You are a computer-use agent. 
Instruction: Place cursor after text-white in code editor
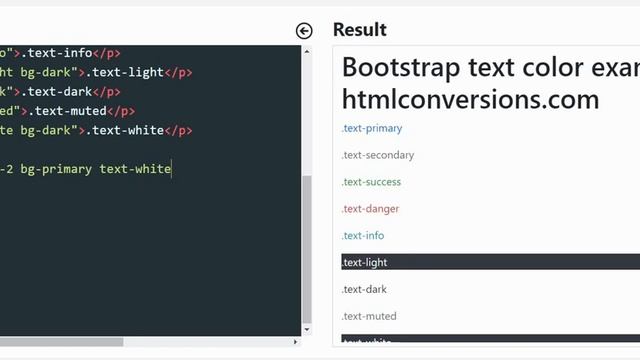tap(172, 169)
